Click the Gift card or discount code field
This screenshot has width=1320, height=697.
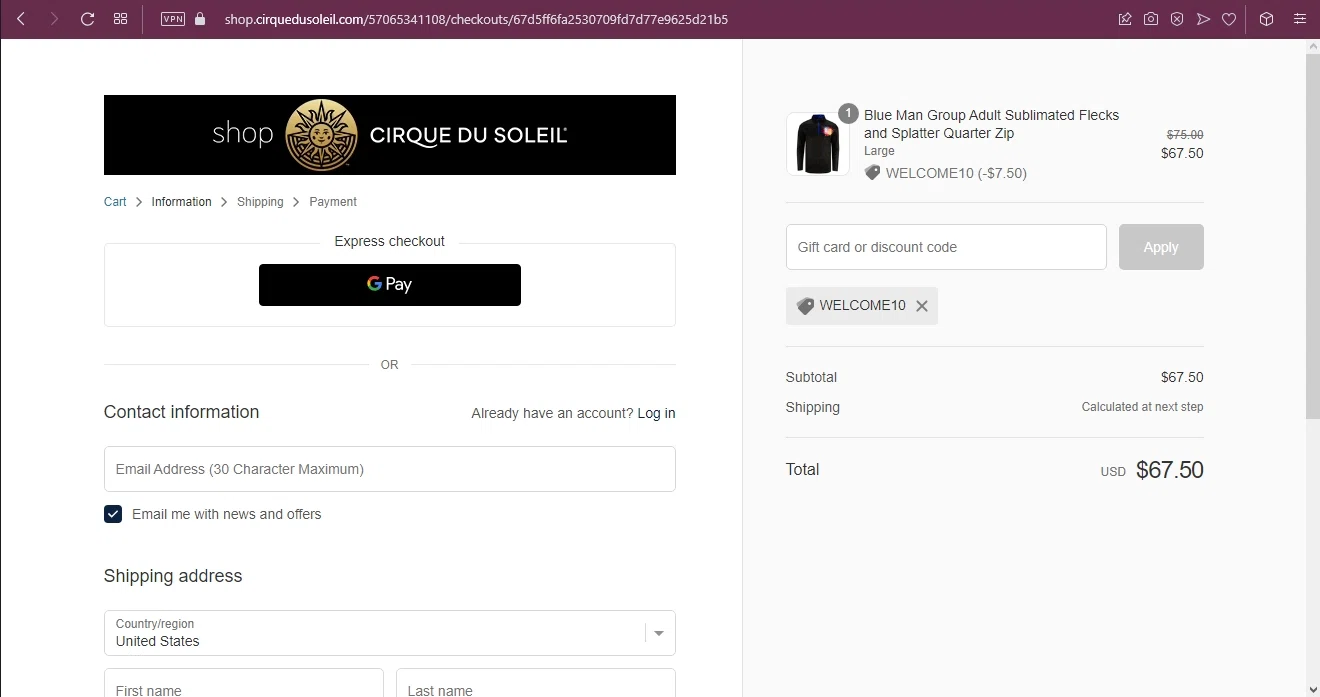point(946,247)
